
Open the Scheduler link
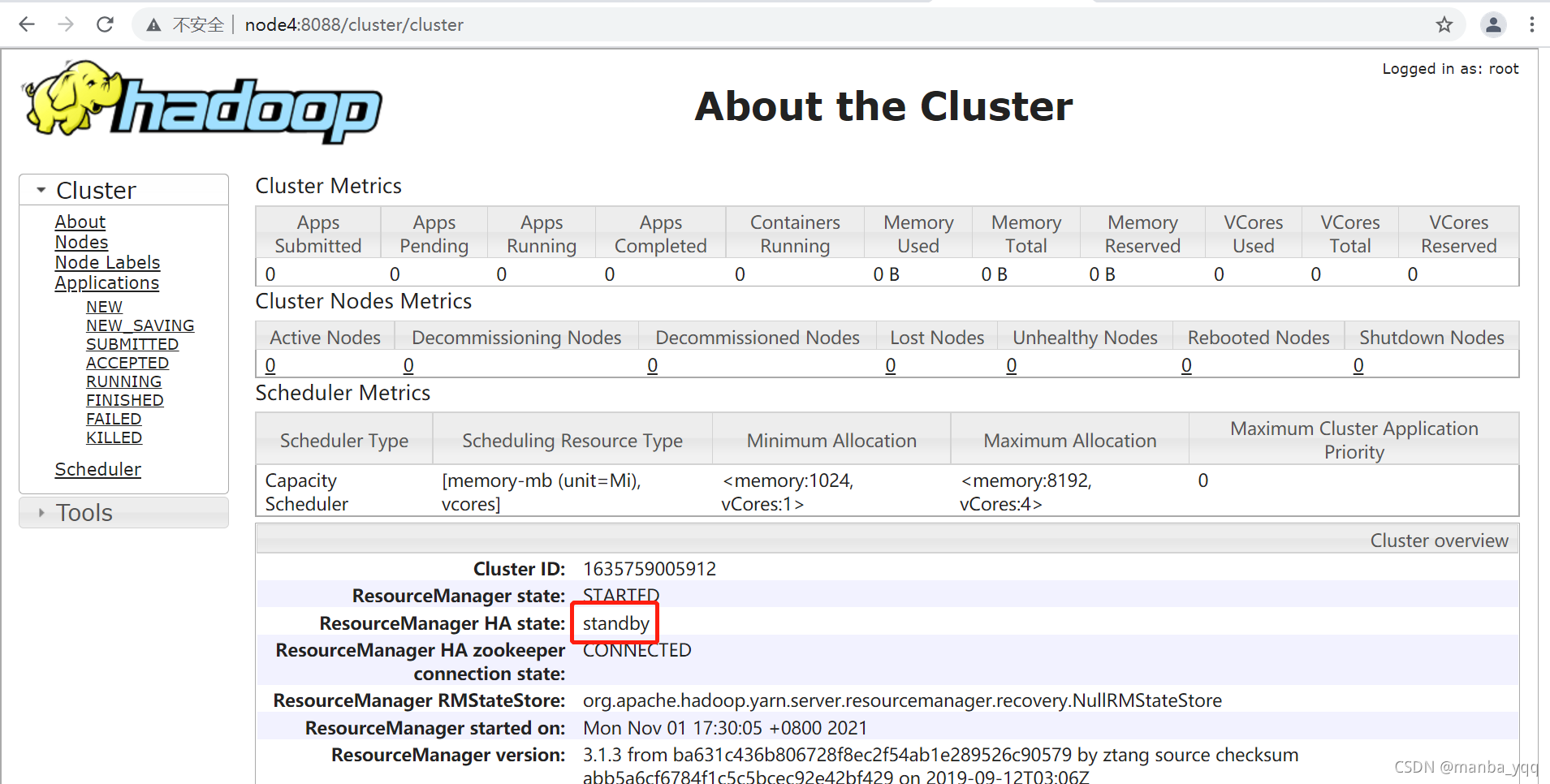pos(98,469)
